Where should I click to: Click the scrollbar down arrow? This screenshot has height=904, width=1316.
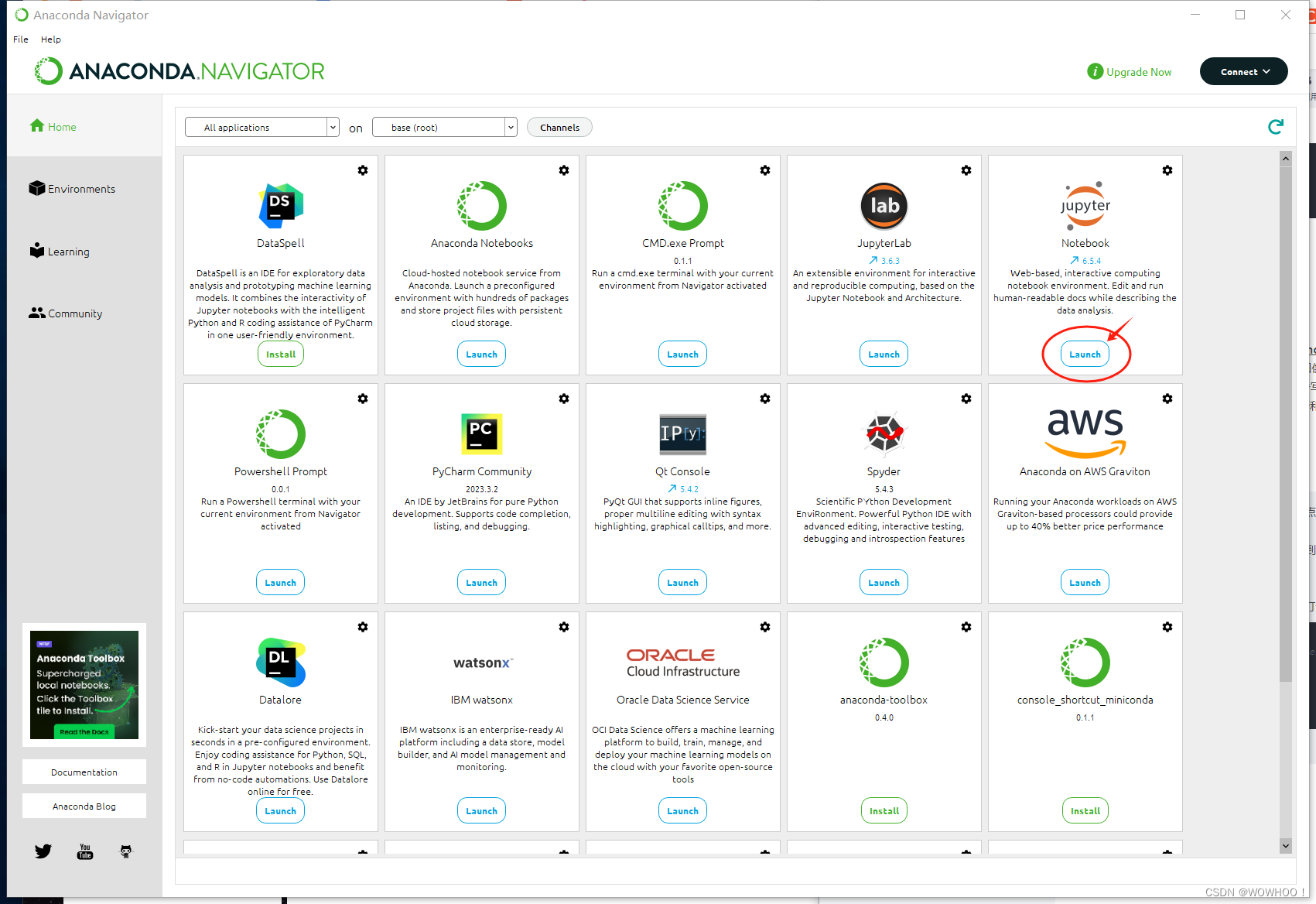point(1286,846)
